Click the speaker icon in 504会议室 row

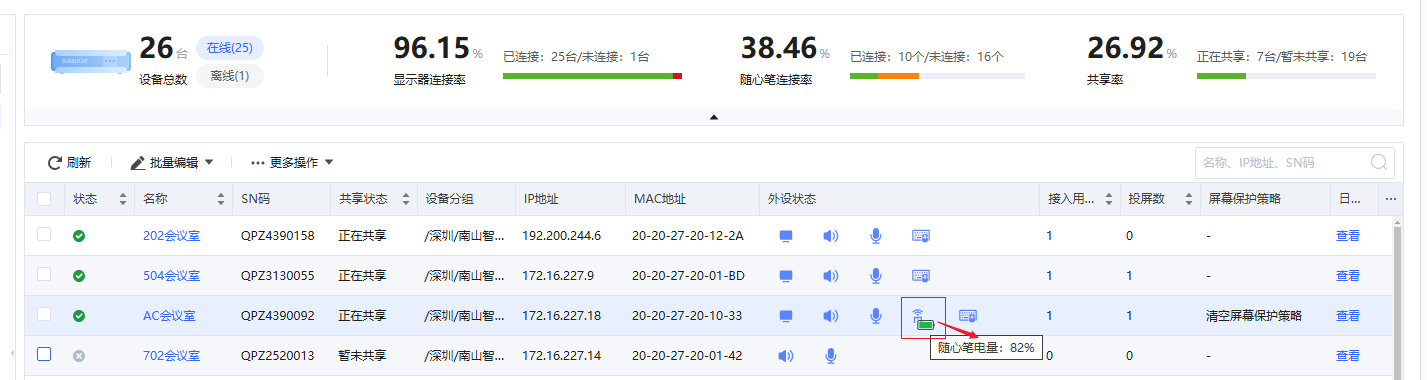click(x=830, y=276)
